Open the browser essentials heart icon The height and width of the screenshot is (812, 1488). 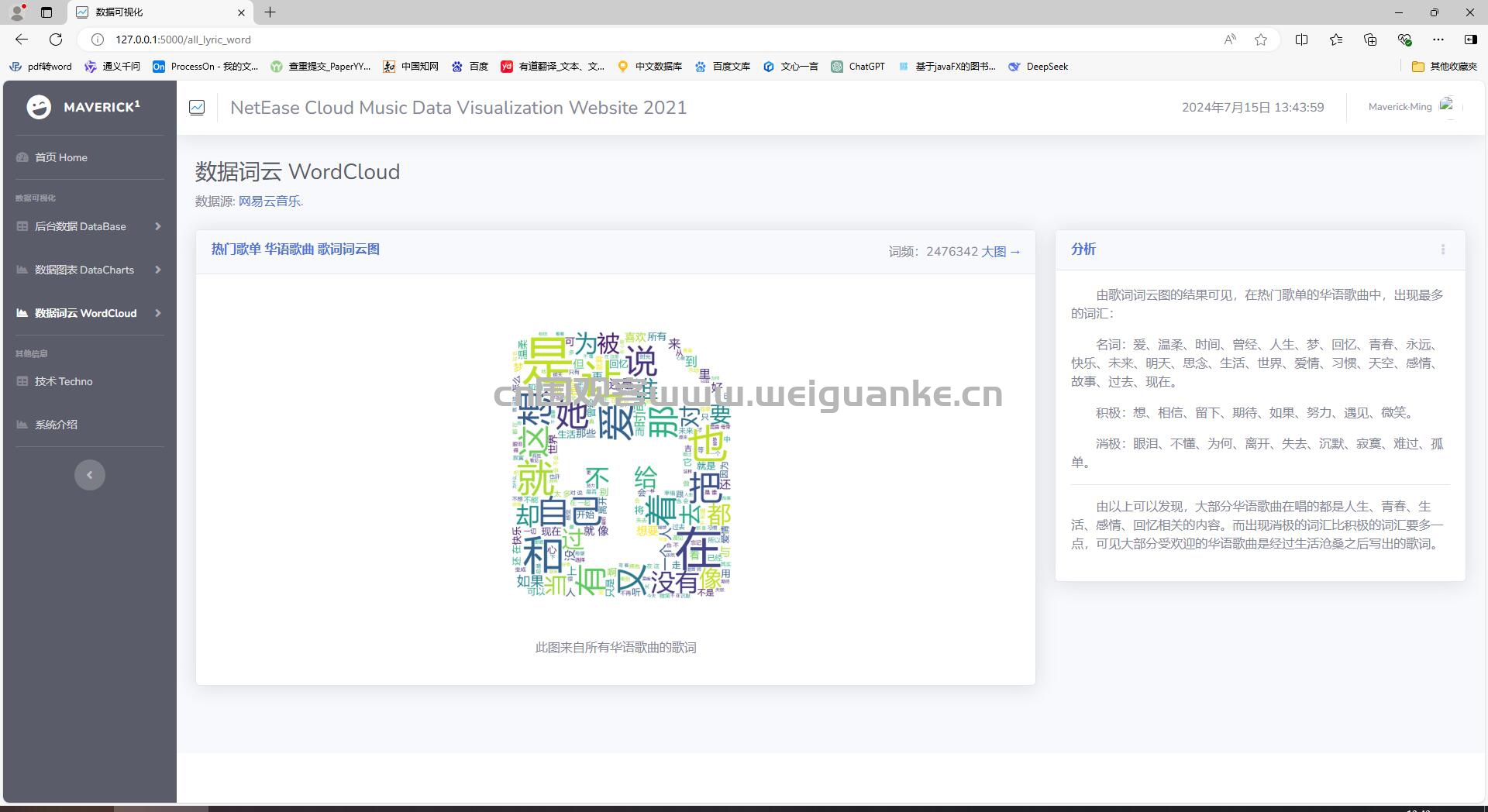point(1404,40)
